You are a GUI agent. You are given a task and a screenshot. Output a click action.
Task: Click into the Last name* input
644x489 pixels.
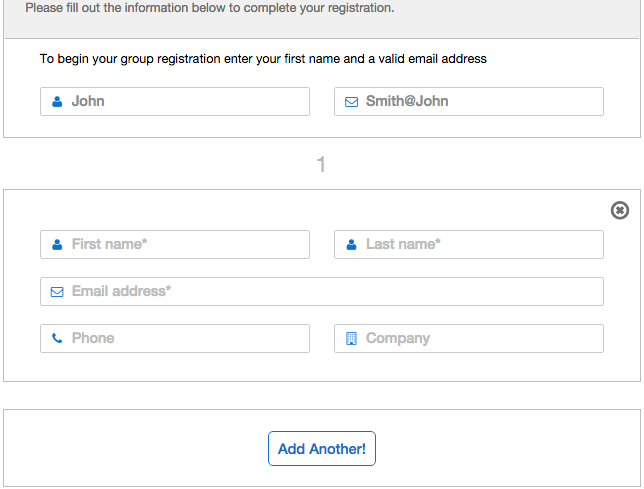click(480, 244)
